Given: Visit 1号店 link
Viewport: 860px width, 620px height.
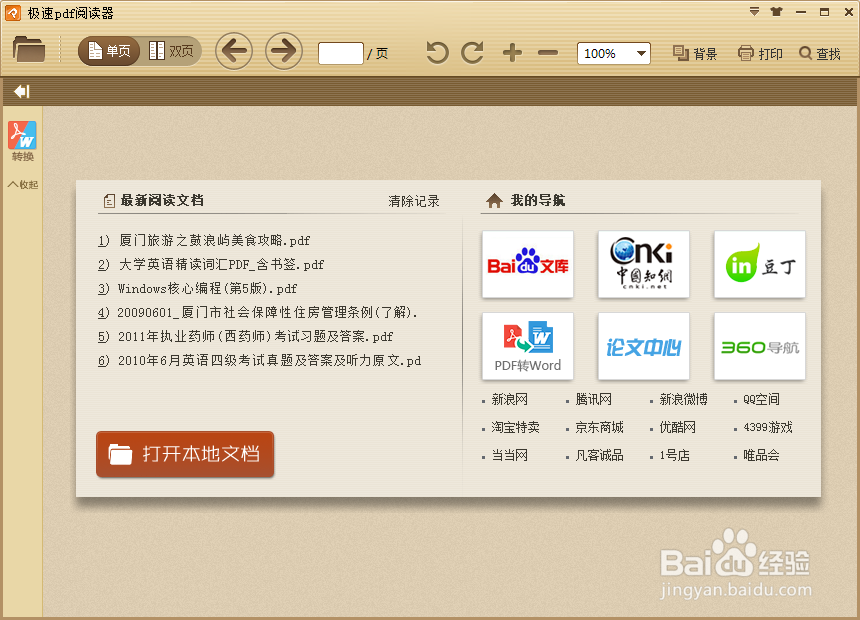Looking at the screenshot, I should [x=675, y=455].
